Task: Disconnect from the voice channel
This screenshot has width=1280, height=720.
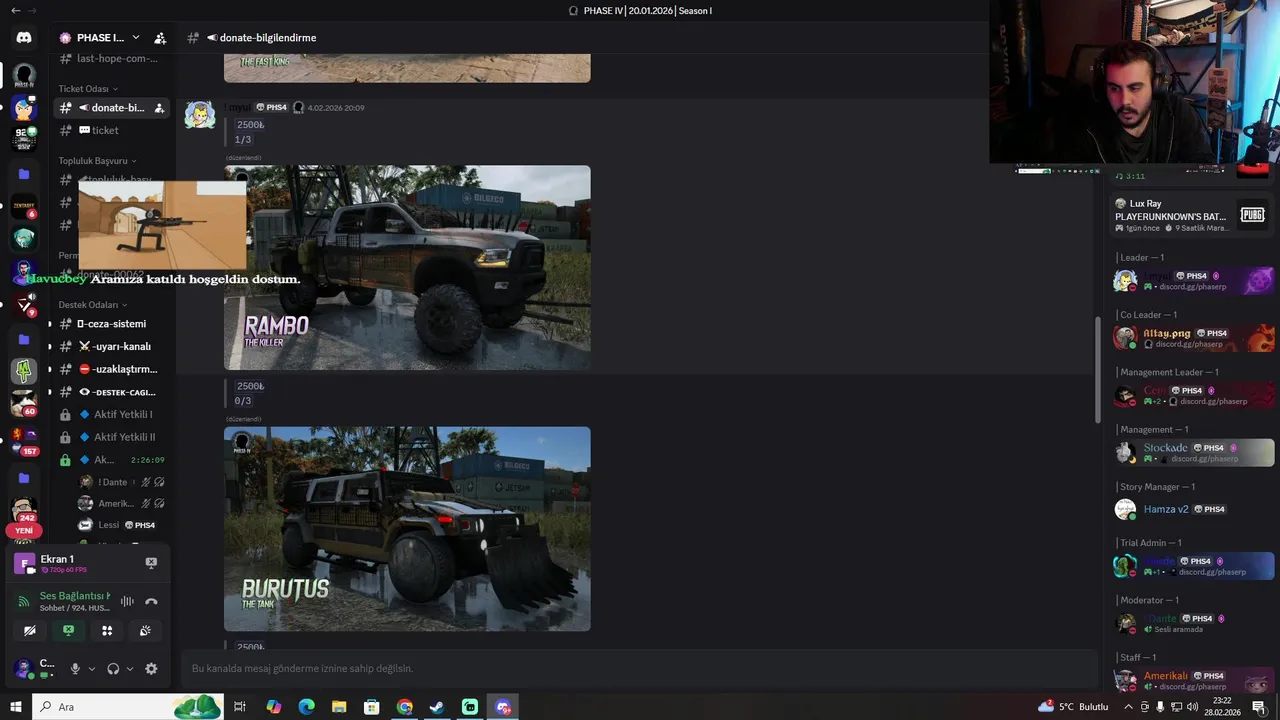Action: click(151, 601)
